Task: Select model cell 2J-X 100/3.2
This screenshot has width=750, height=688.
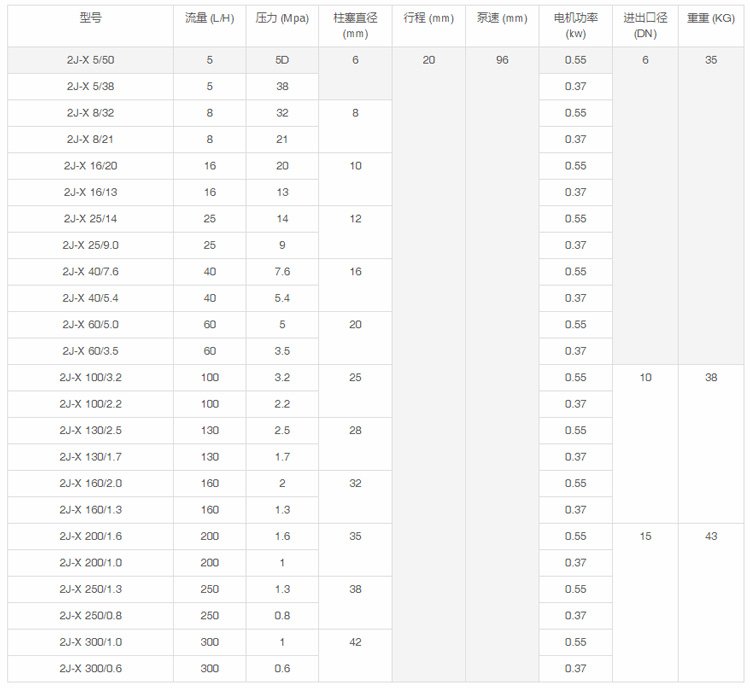Action: [90, 378]
